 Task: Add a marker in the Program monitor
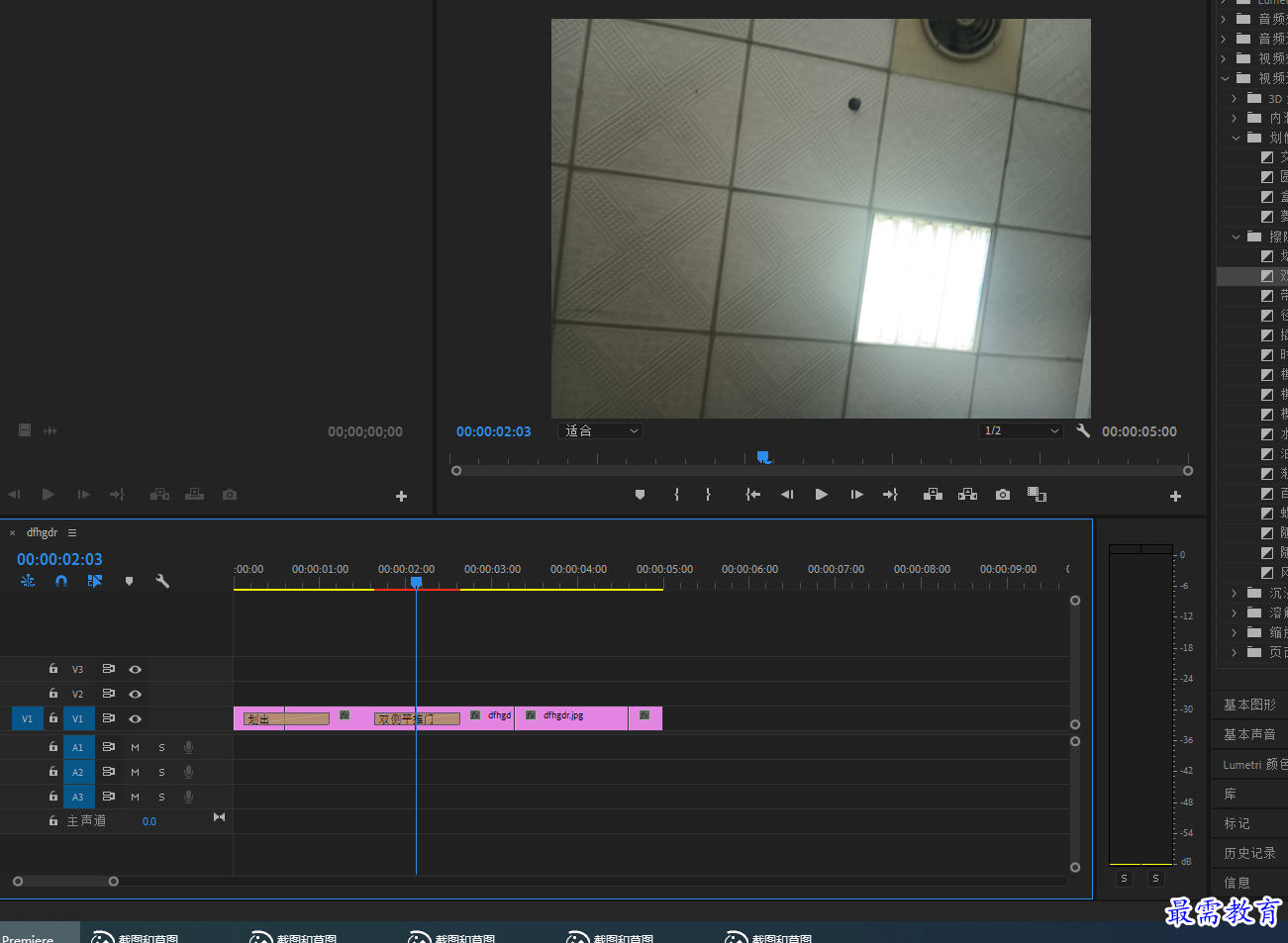(640, 495)
